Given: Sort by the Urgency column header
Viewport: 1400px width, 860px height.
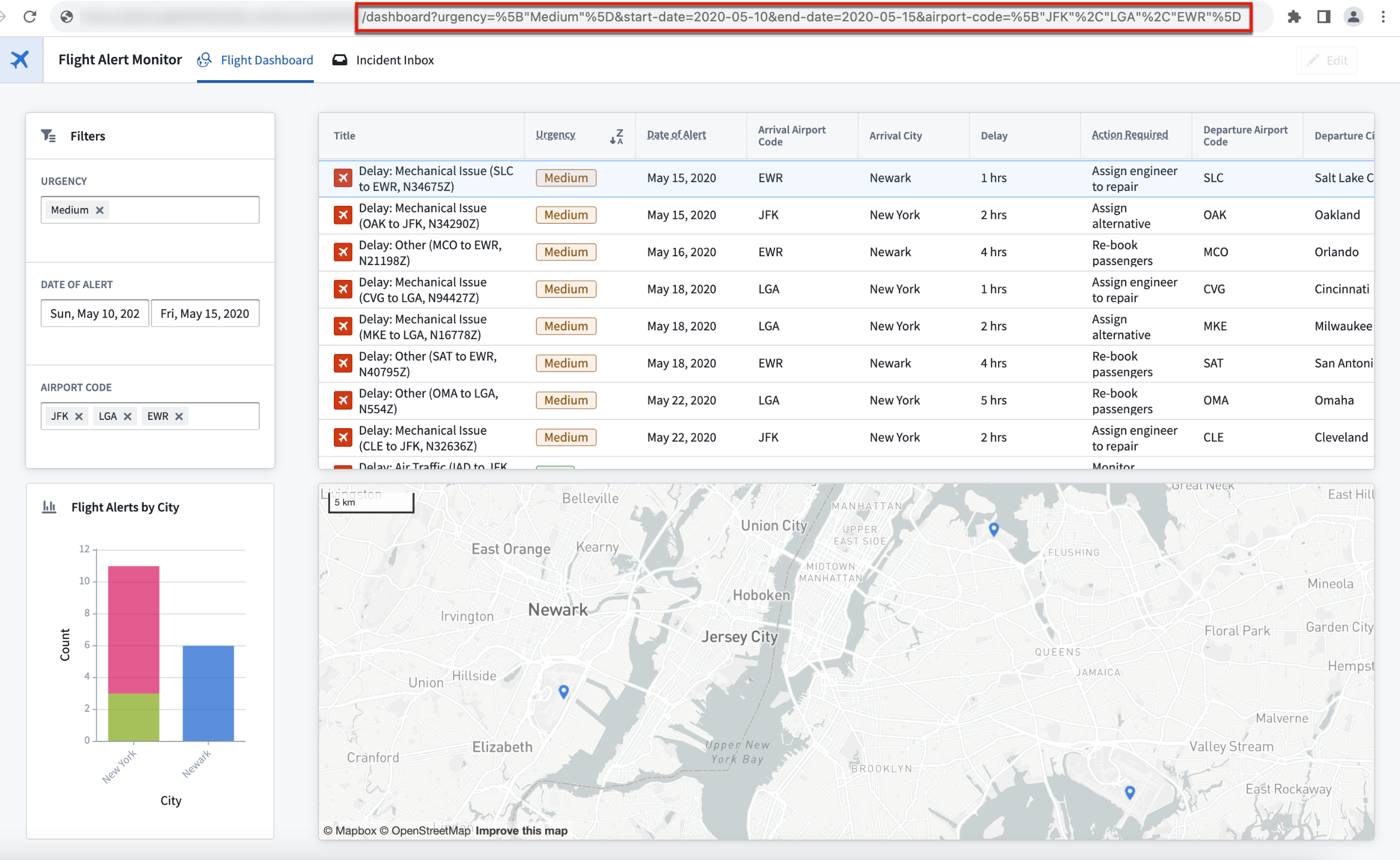Looking at the screenshot, I should click(555, 135).
